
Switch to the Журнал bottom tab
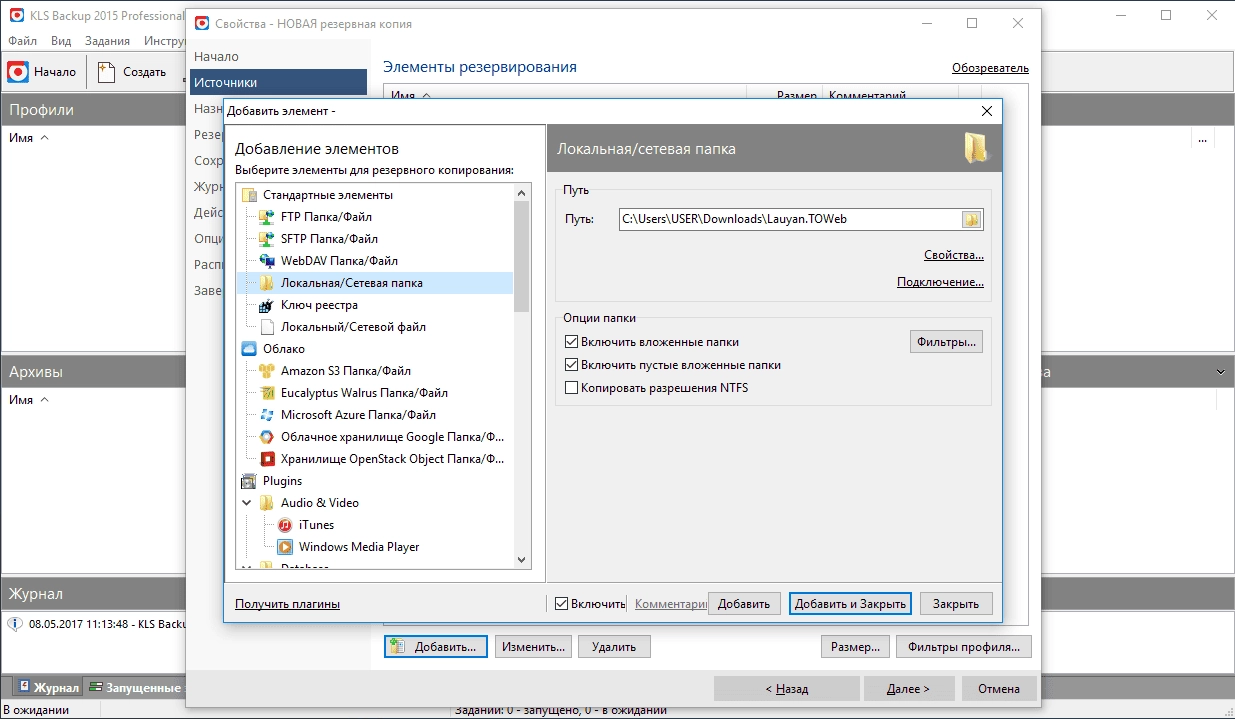click(48, 688)
